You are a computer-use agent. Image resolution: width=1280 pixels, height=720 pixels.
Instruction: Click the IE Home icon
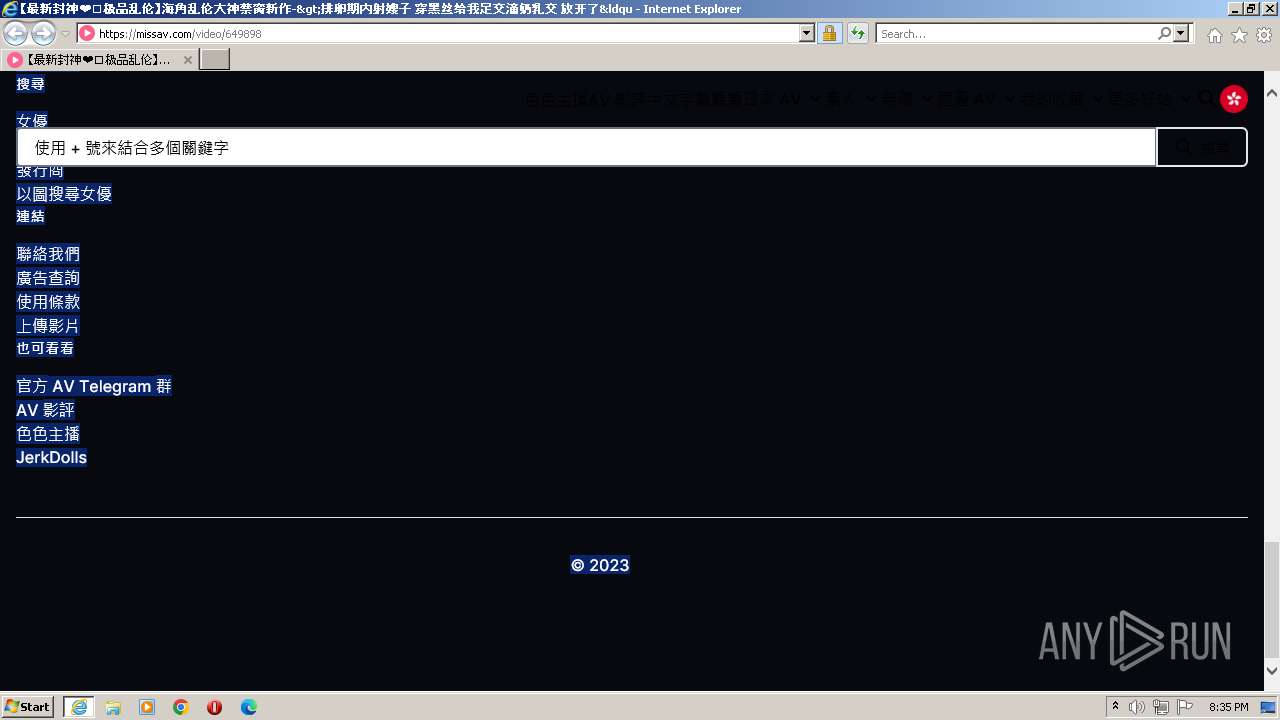1214,35
